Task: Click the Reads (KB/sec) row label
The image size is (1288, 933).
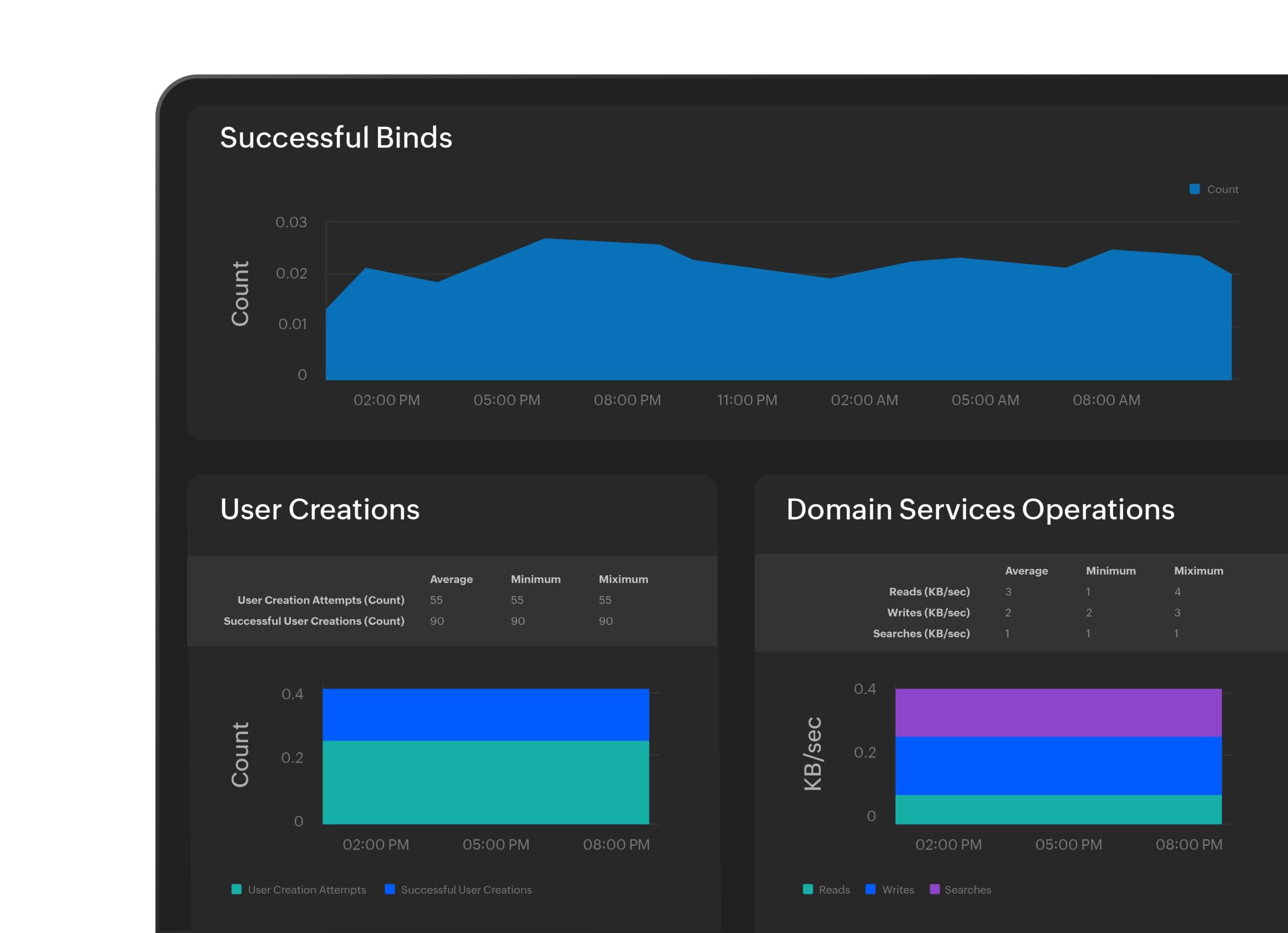Action: [x=930, y=591]
